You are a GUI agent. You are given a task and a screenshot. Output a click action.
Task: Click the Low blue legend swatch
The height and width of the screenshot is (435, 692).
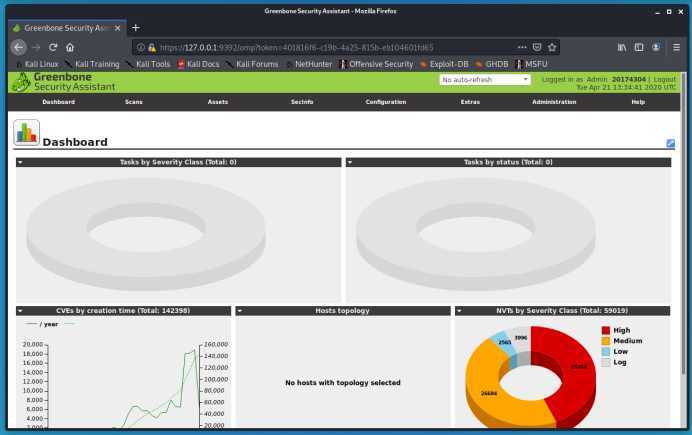tap(606, 352)
